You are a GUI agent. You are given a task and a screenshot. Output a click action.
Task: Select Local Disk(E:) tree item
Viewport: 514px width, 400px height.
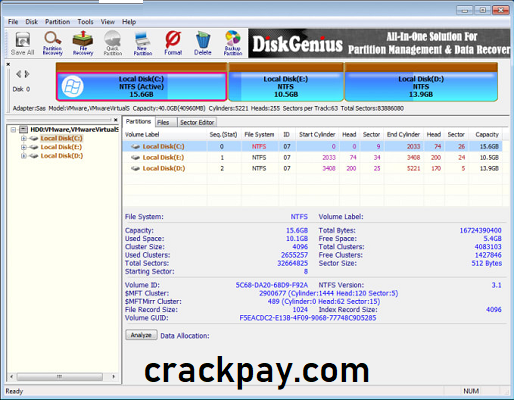pos(61,147)
